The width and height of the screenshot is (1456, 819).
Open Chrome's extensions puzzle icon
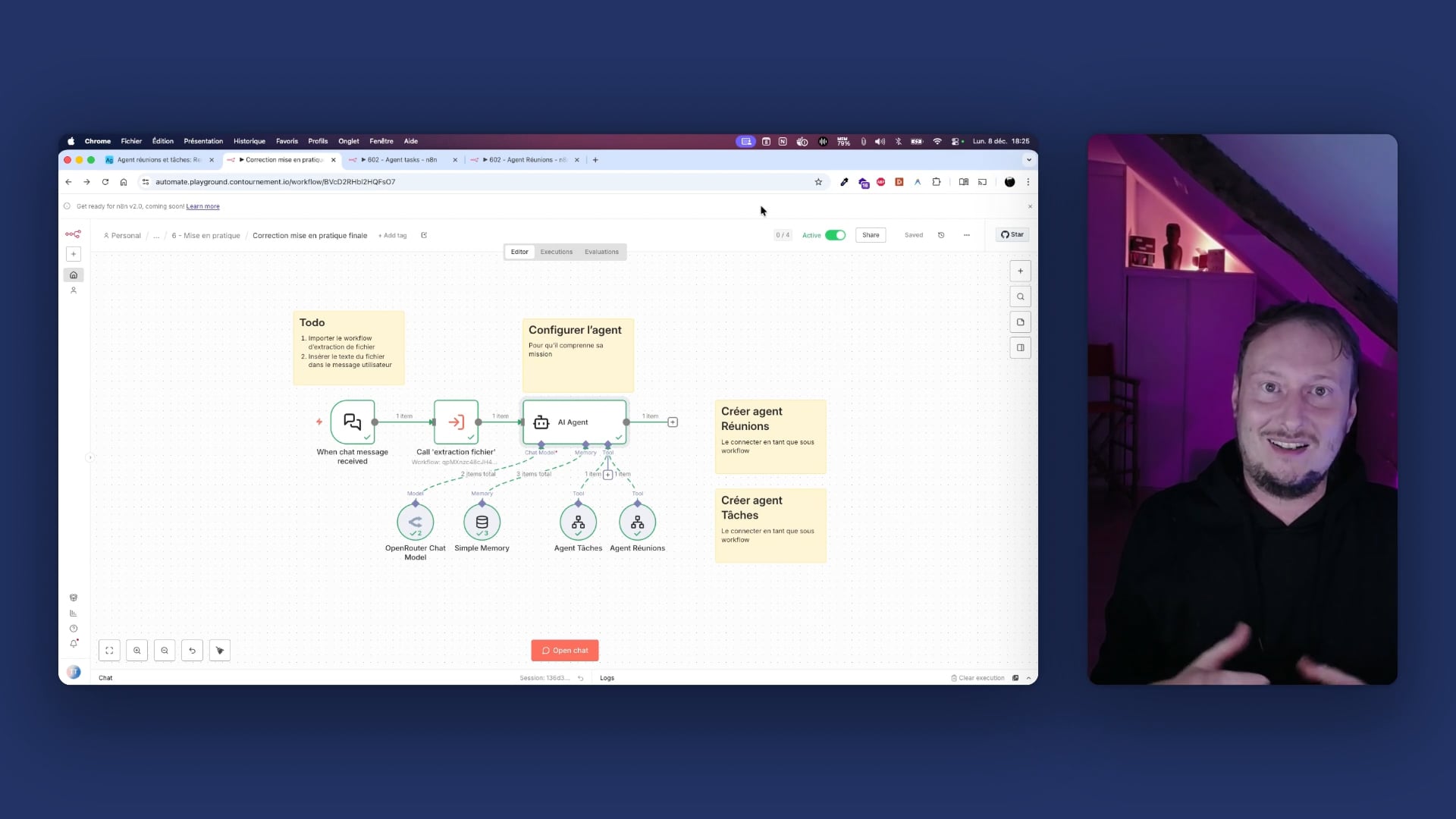coord(936,182)
